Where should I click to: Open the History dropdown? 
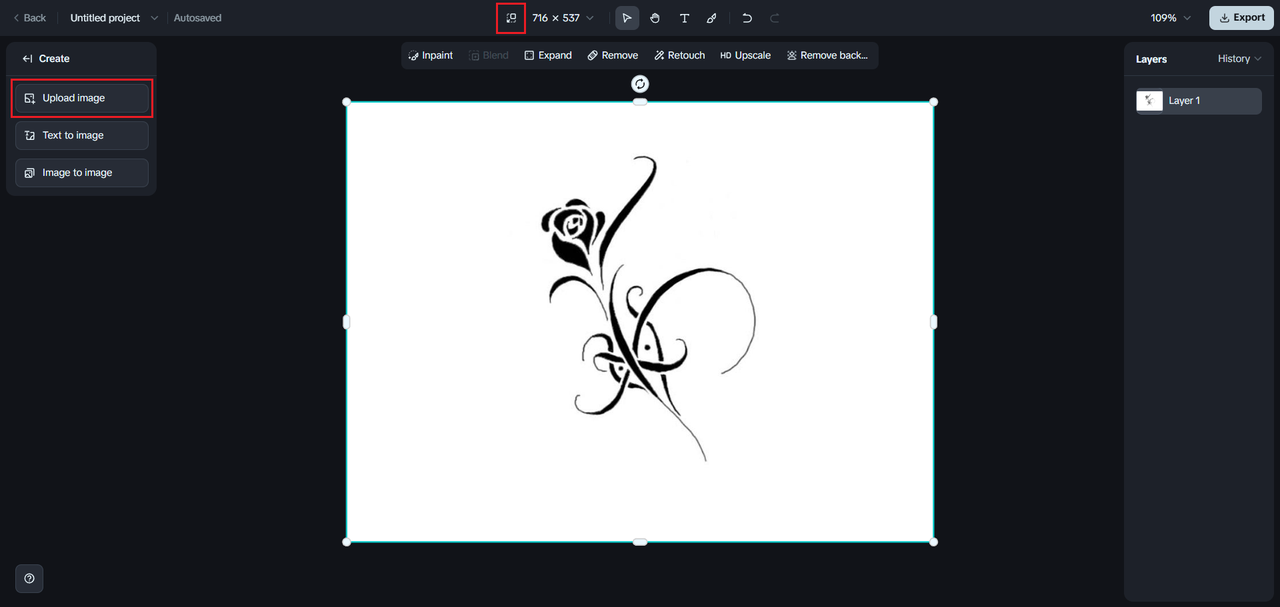coord(1239,59)
